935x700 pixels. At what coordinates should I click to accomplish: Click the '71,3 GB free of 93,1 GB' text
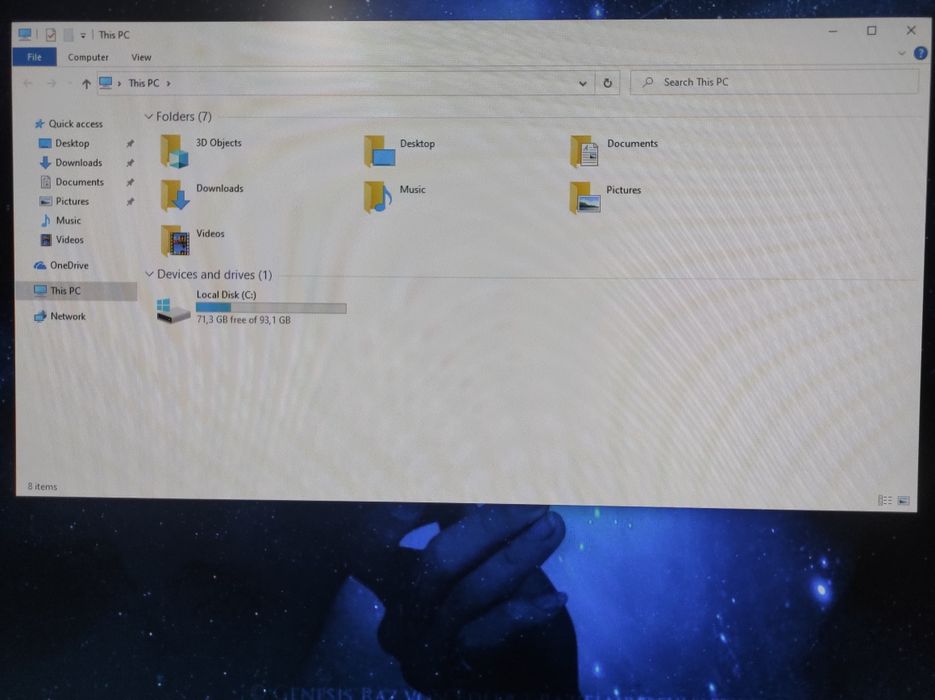tap(243, 320)
